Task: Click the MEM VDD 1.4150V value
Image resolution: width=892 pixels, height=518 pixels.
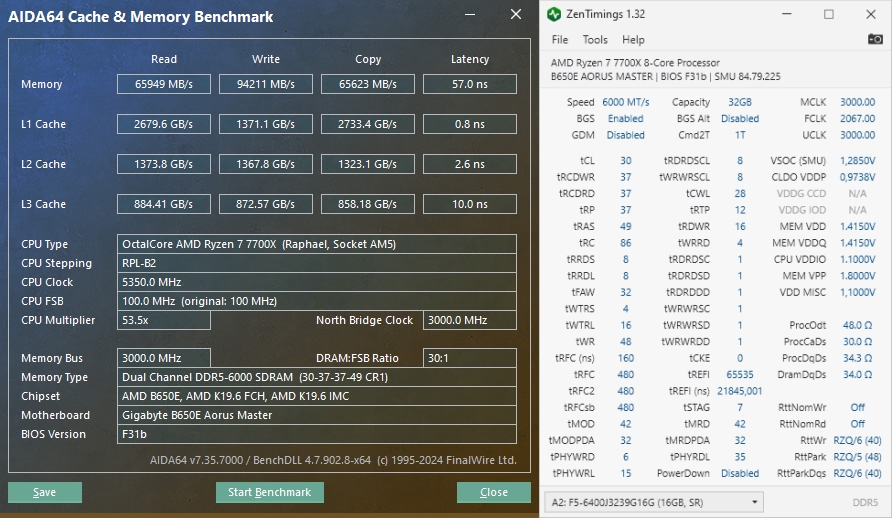Action: 857,226
